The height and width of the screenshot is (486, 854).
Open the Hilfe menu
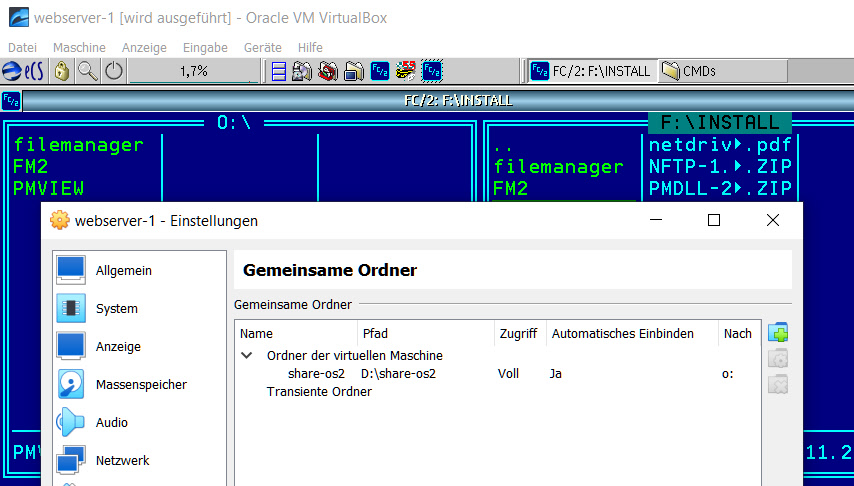click(x=310, y=47)
